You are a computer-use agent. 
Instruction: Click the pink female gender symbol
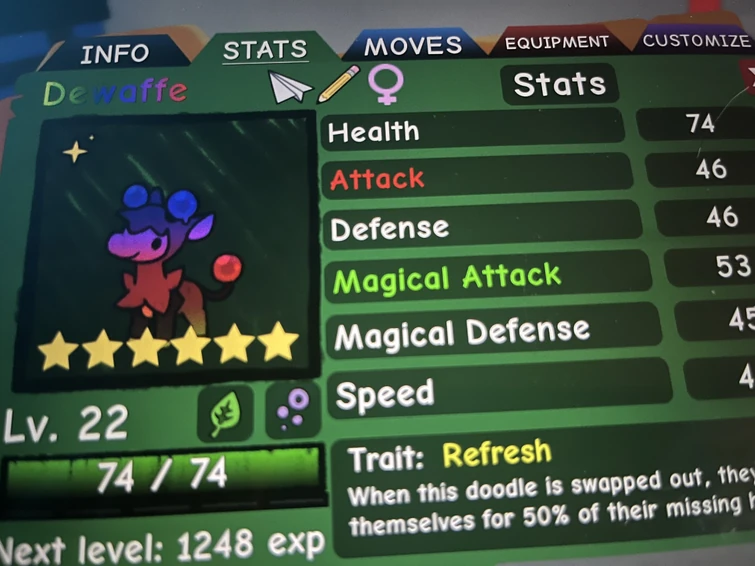tap(386, 84)
